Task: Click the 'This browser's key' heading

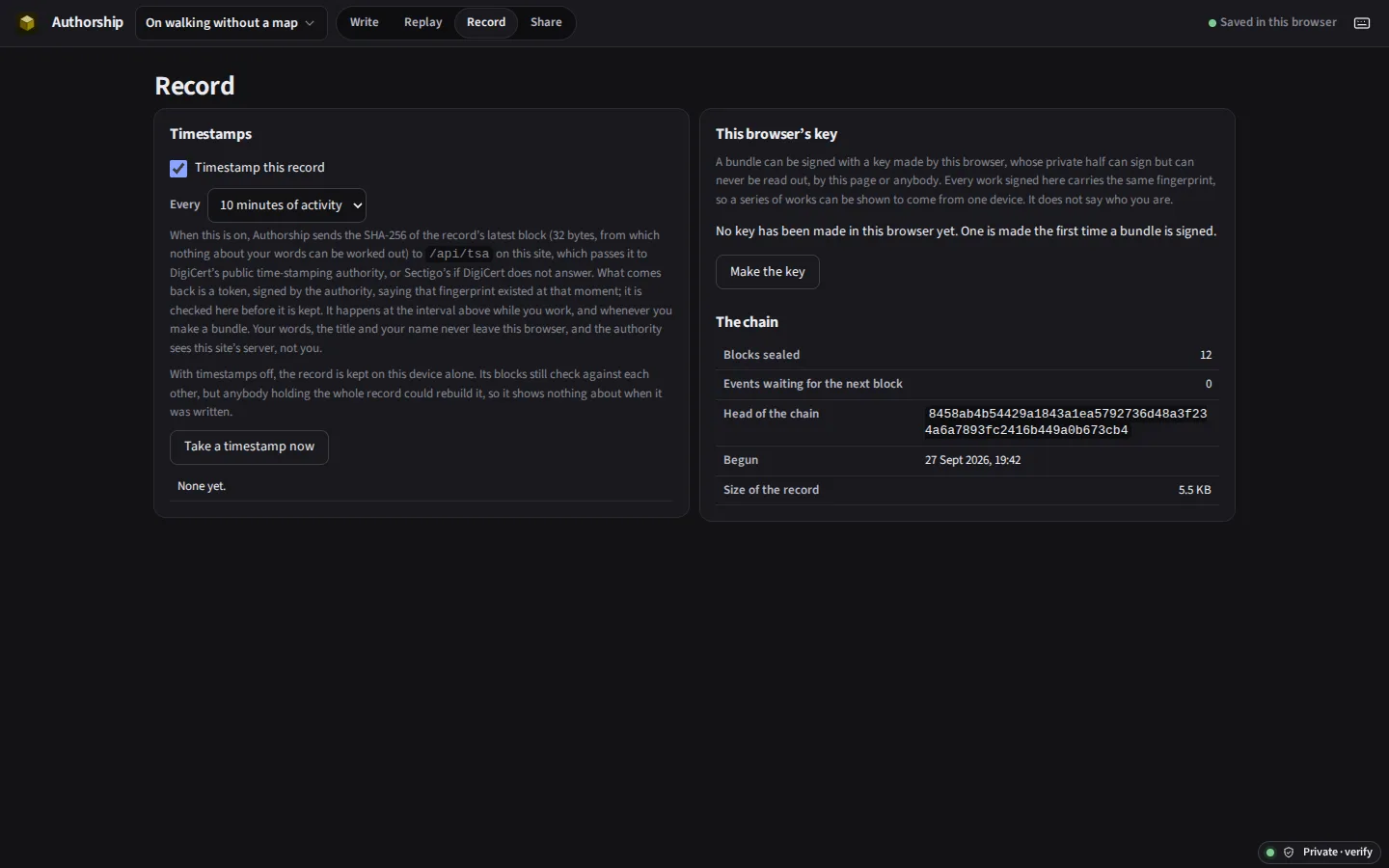Action: point(776,134)
